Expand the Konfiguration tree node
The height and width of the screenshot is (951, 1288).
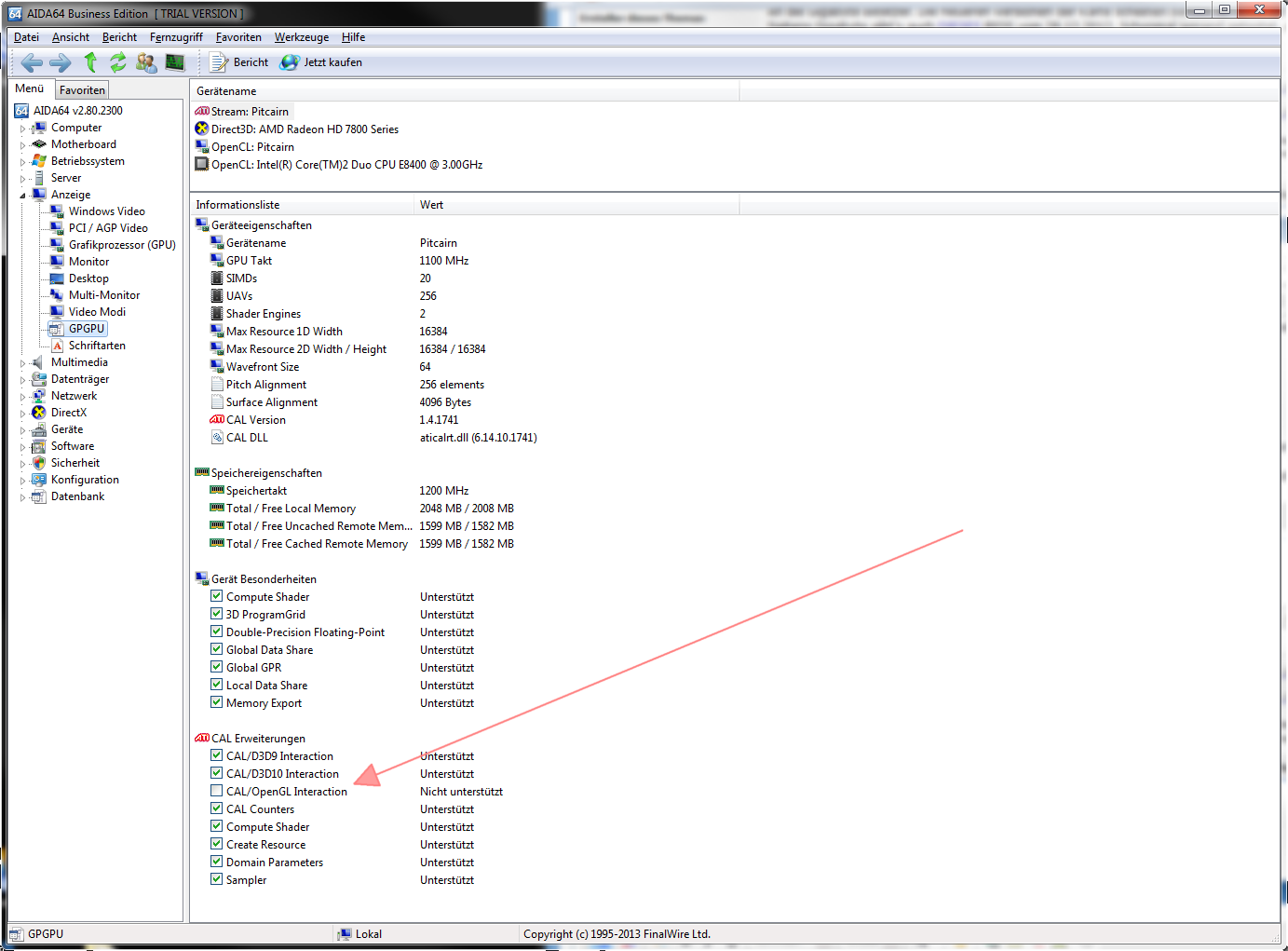[23, 481]
